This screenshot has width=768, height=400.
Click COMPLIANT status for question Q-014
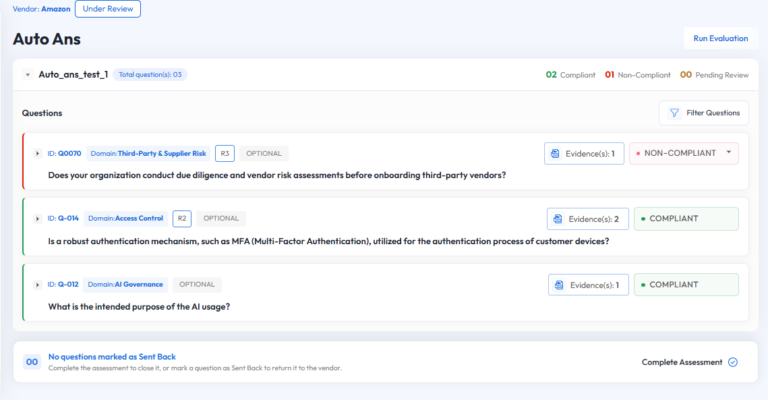(x=686, y=219)
